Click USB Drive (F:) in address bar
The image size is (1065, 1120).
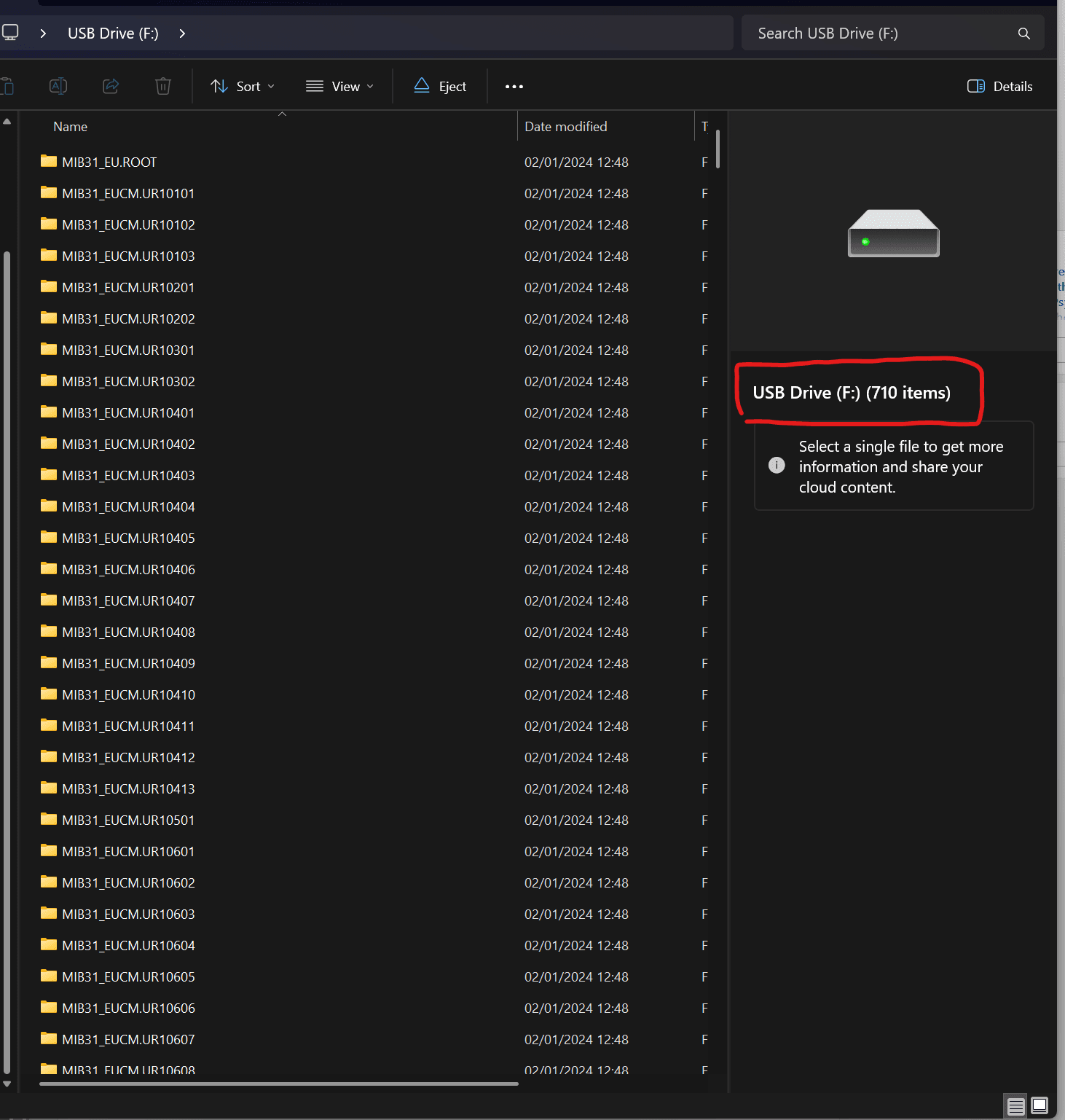[113, 34]
